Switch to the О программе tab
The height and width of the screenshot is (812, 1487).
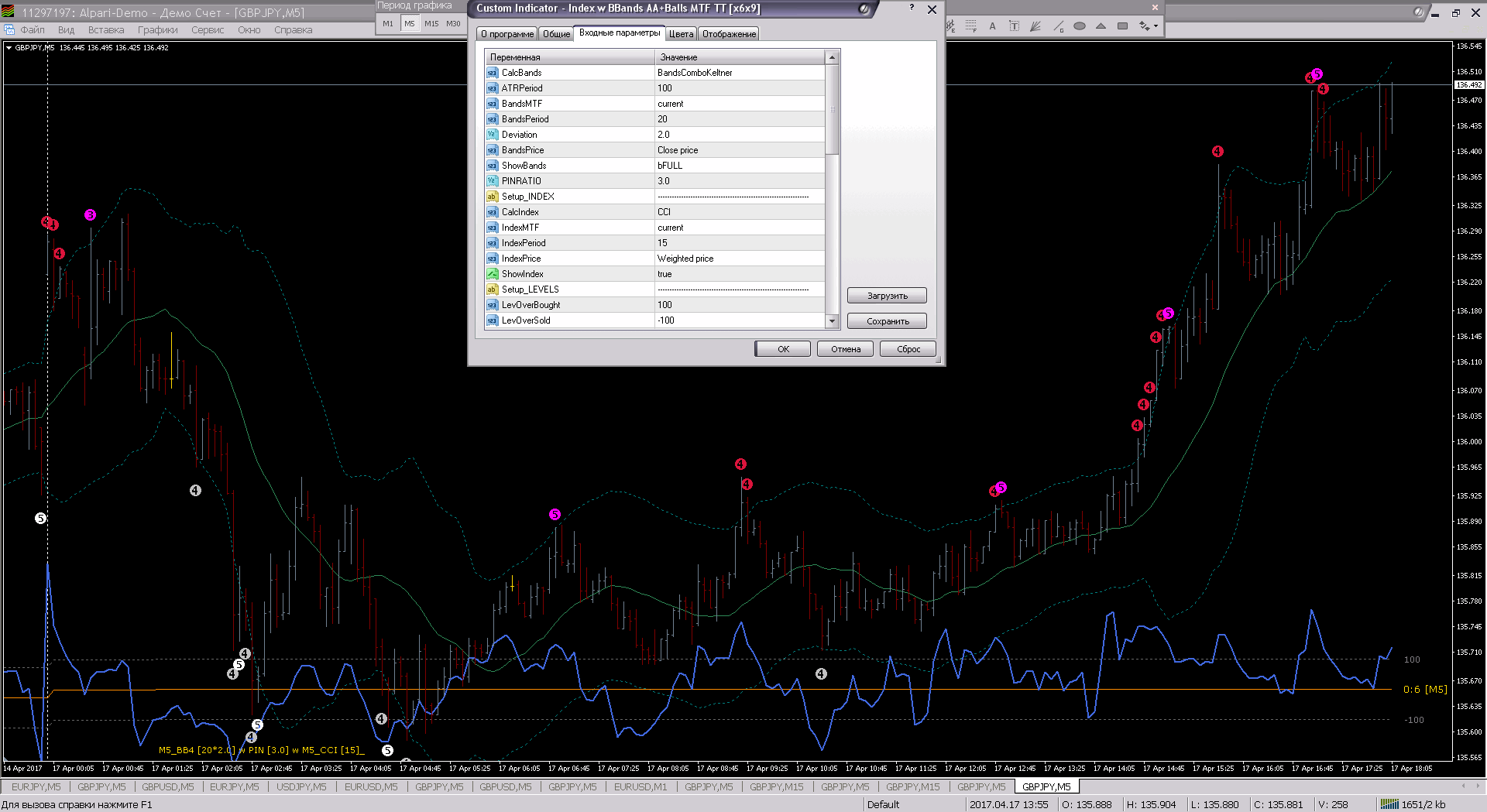pyautogui.click(x=507, y=34)
